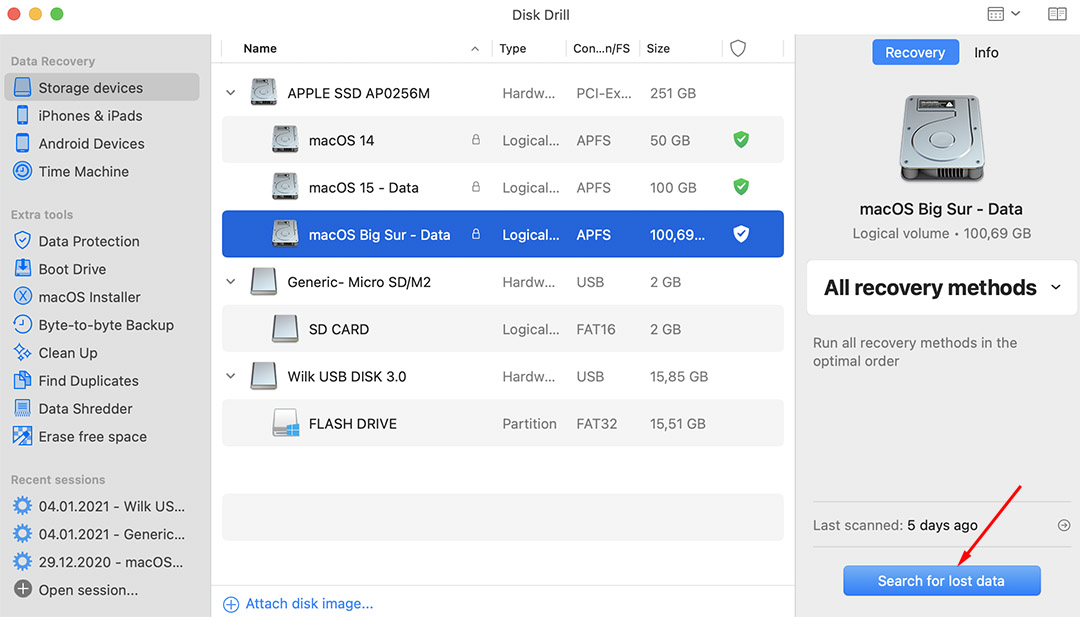Click the large macOS Big Sur disk image
The height and width of the screenshot is (617, 1080).
(942, 138)
